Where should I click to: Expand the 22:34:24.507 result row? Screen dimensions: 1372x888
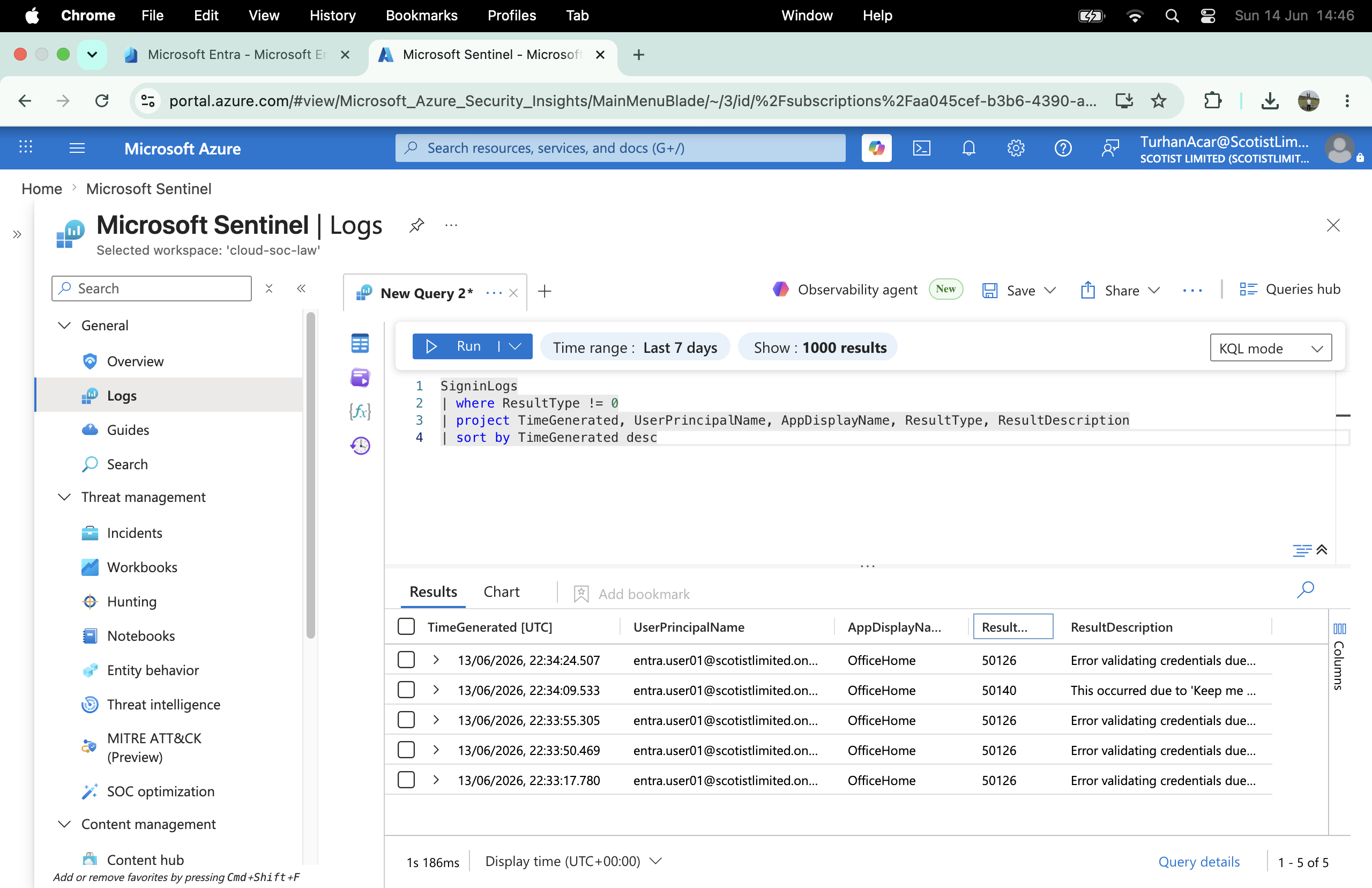pyautogui.click(x=436, y=660)
